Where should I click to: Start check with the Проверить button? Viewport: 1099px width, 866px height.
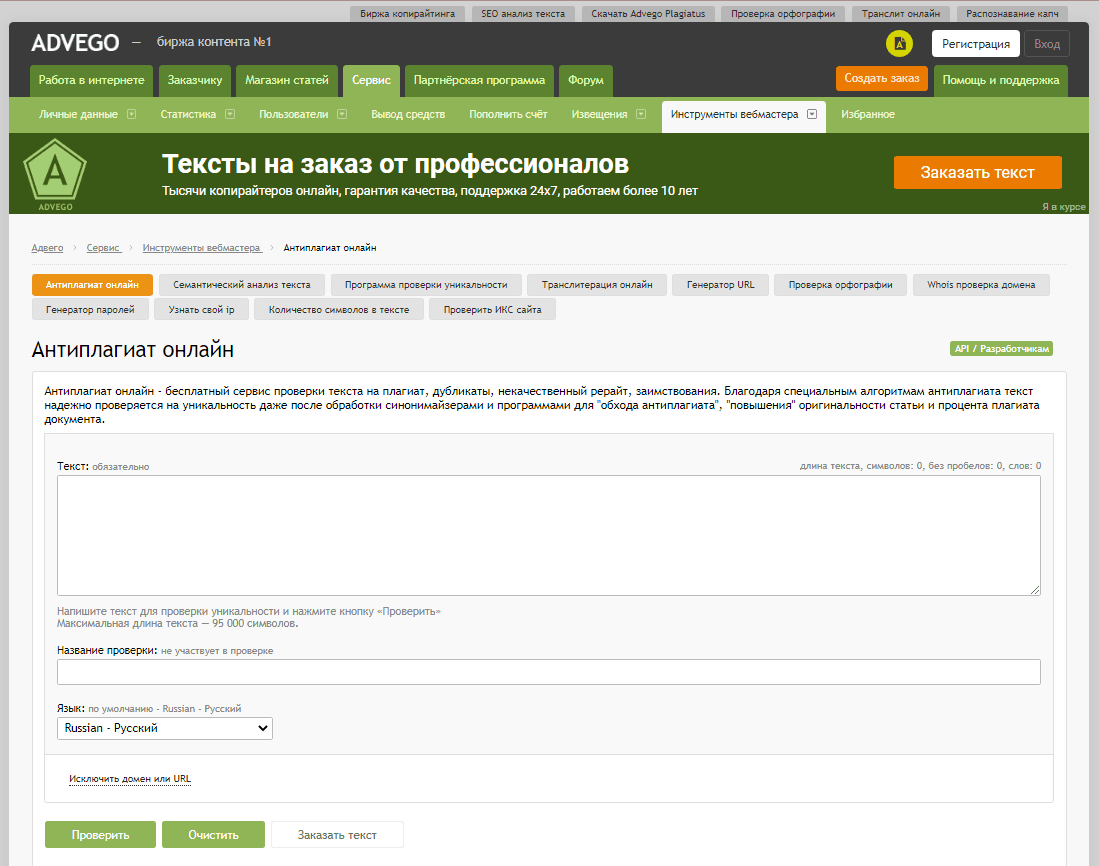(100, 834)
